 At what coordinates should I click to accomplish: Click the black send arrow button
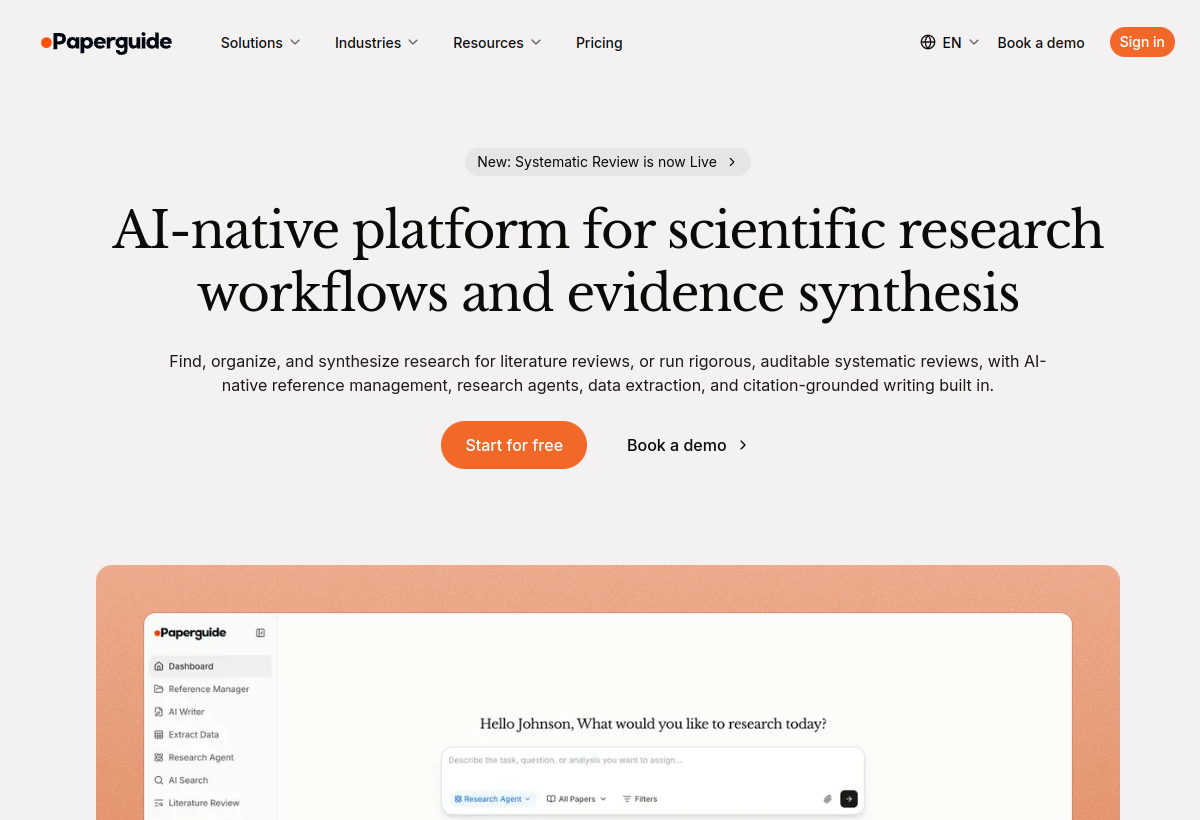pyautogui.click(x=849, y=799)
